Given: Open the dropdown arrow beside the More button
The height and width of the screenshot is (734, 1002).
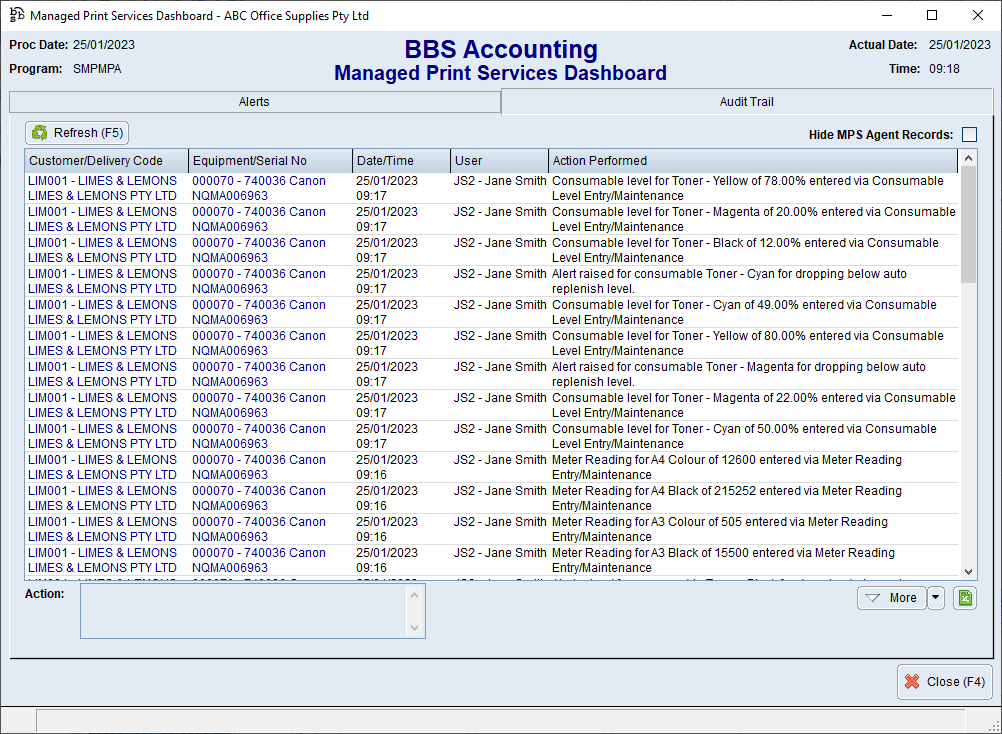Looking at the screenshot, I should (935, 598).
